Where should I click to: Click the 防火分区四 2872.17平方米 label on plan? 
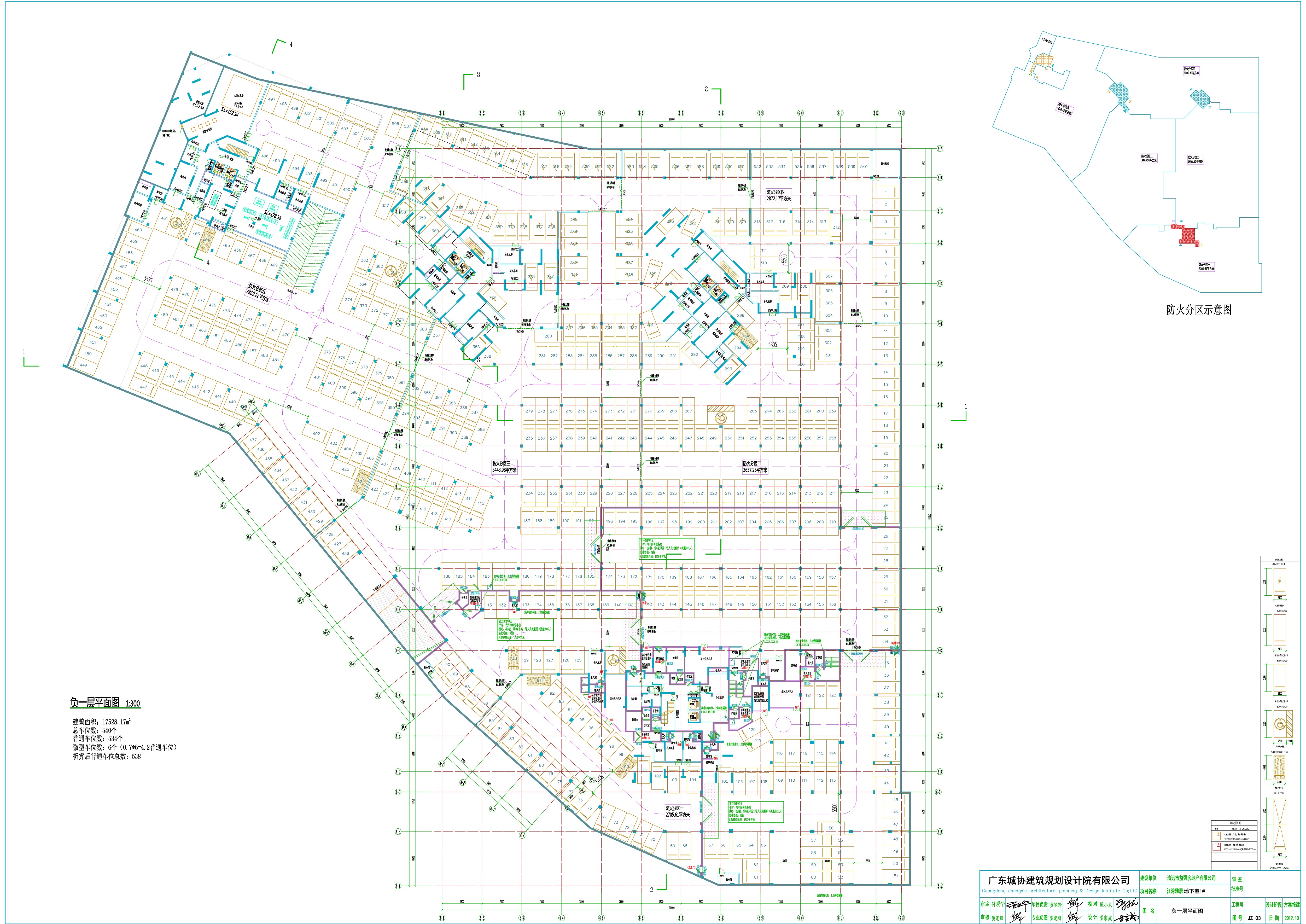(778, 195)
